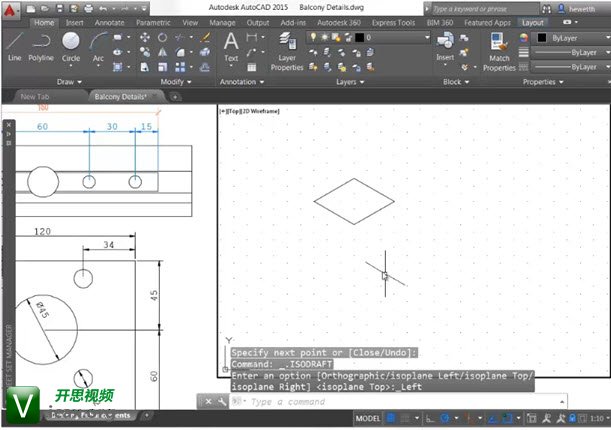Click the Text annotation tool
Screen dimensions: 611x430
[x=231, y=46]
